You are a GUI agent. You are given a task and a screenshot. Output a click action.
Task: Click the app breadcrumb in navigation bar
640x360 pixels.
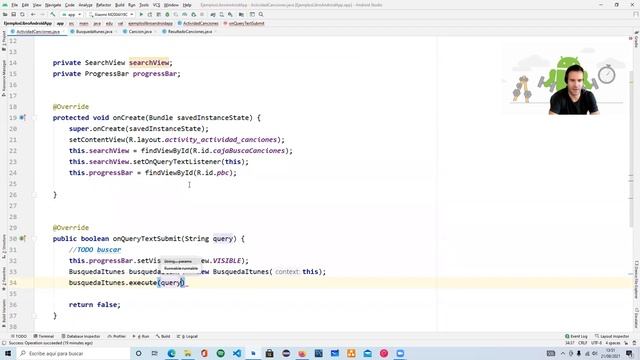(x=60, y=23)
